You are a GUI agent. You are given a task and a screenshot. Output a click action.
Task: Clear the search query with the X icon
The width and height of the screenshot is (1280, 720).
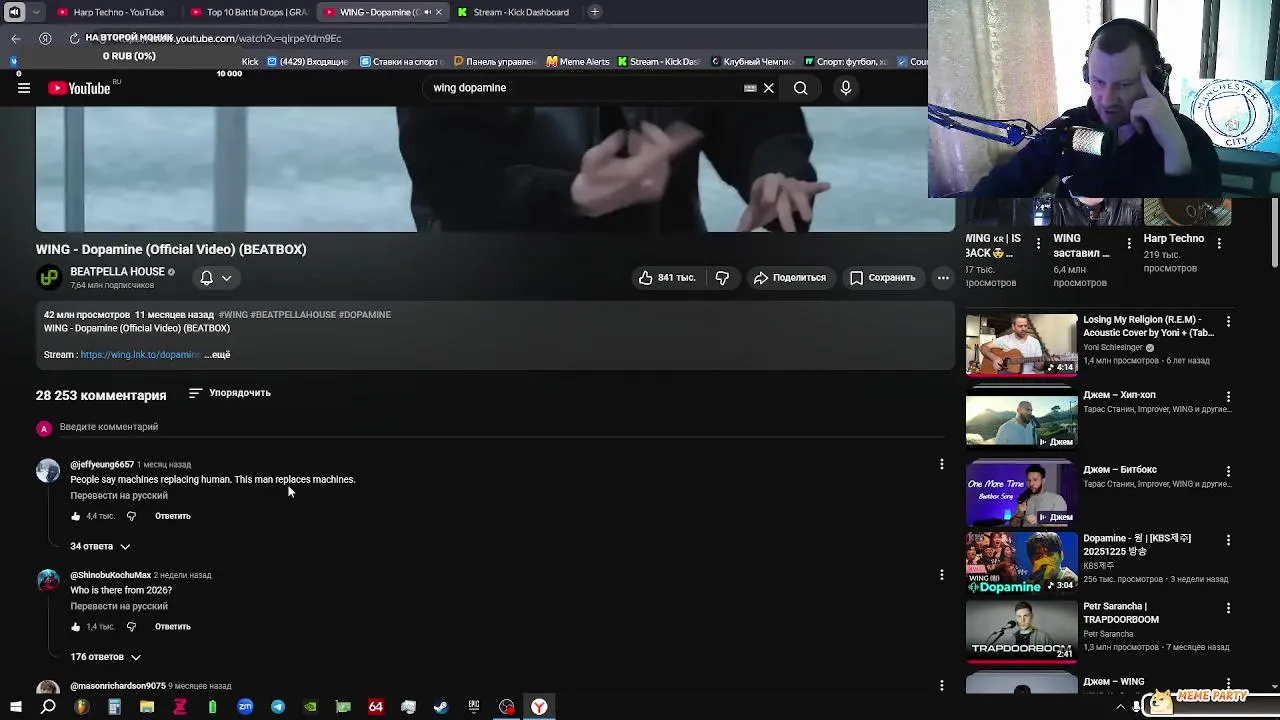point(768,88)
